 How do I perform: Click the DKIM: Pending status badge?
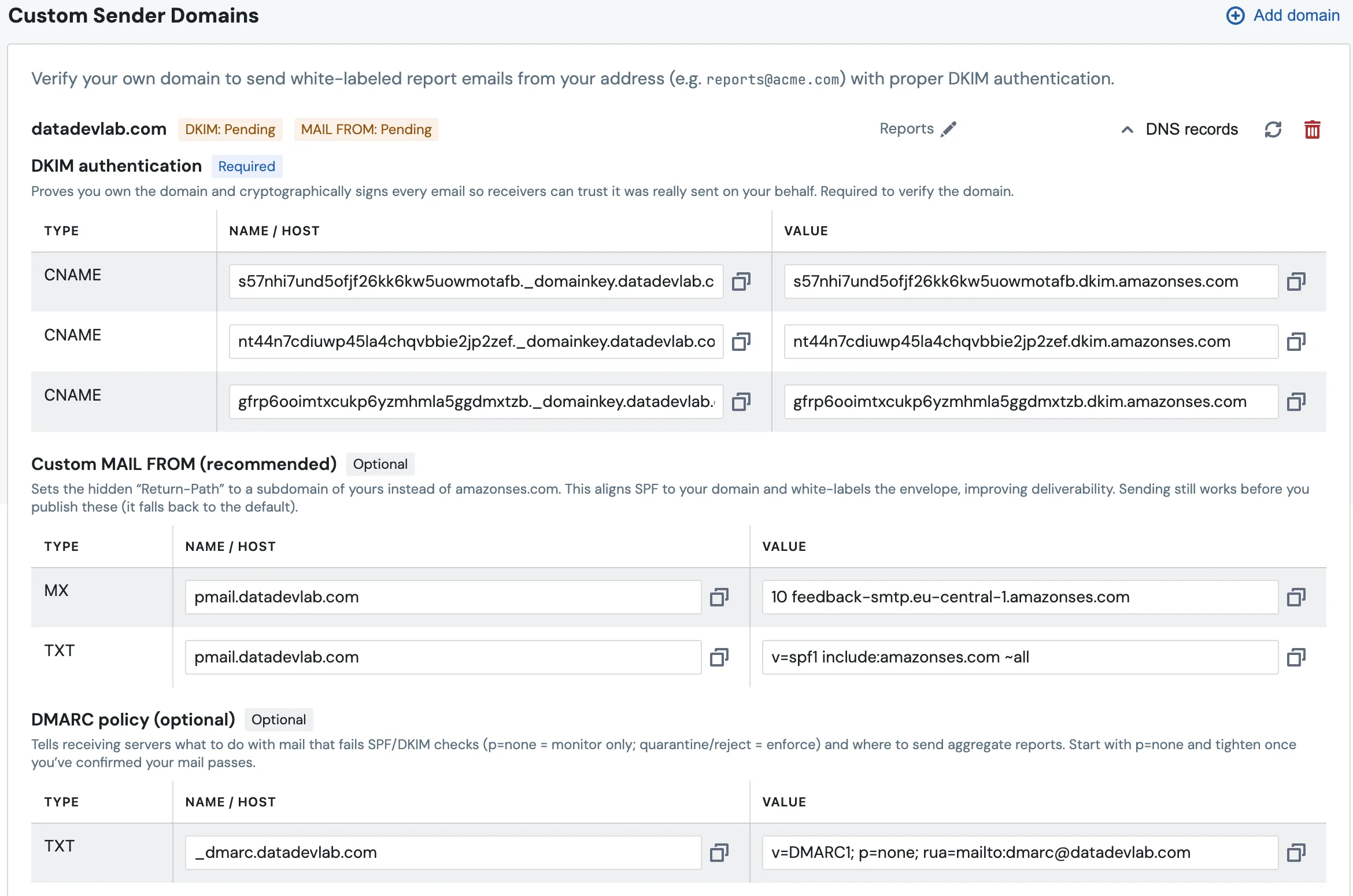tap(230, 129)
